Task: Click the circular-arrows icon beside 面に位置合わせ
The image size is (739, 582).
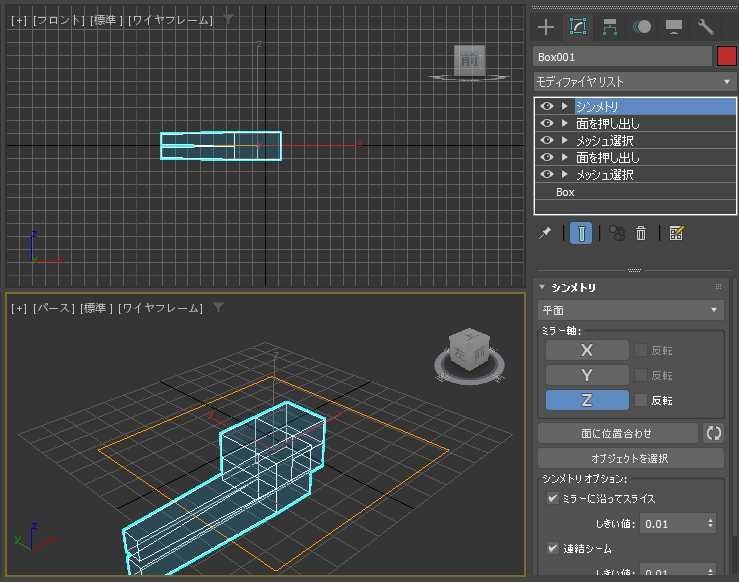Action: click(714, 433)
